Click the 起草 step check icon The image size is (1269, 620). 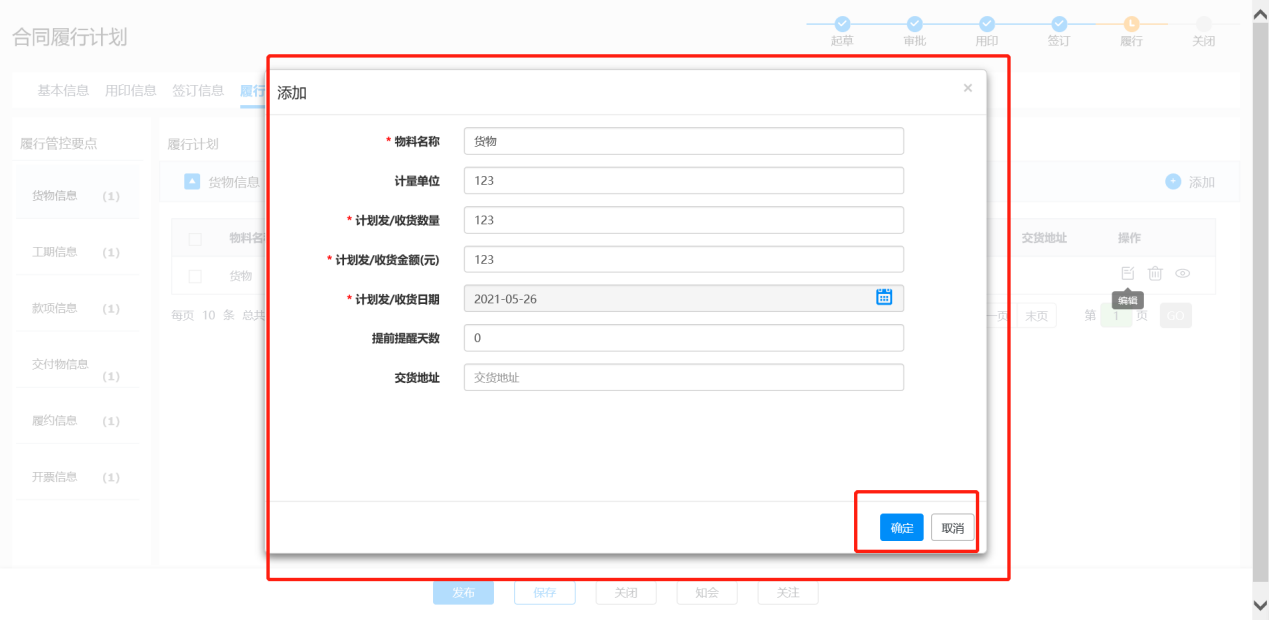(x=842, y=24)
